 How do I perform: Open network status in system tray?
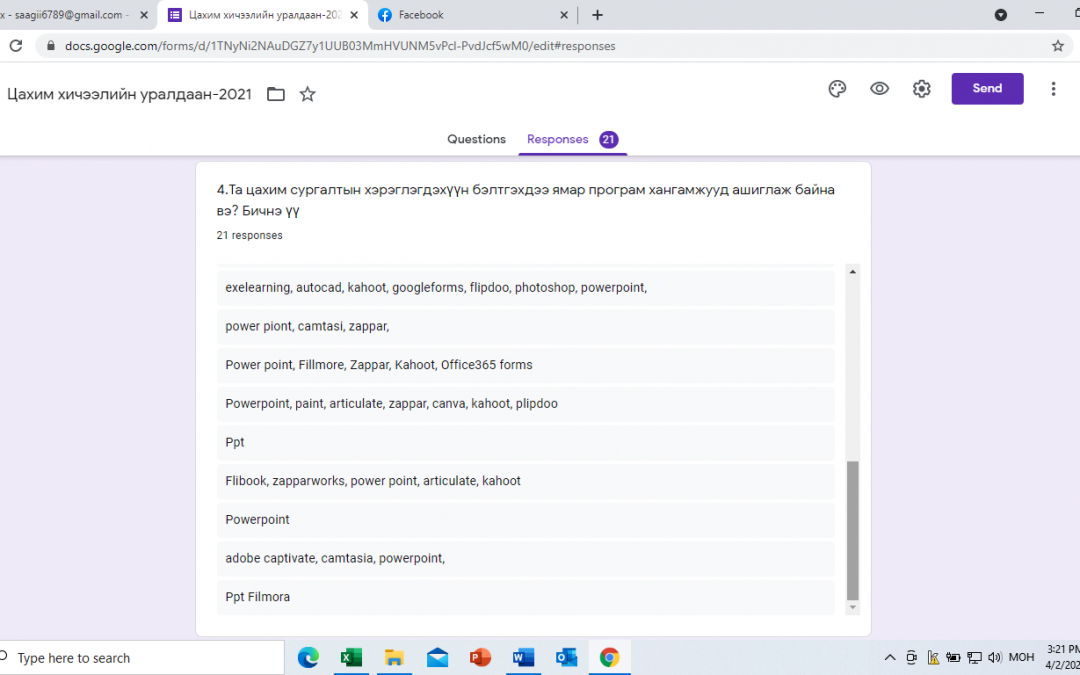tap(974, 658)
